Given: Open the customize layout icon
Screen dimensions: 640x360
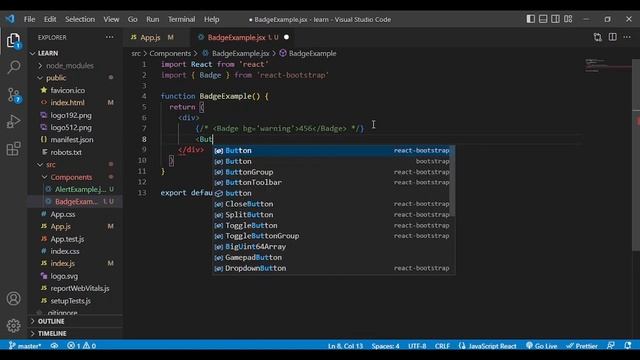Looking at the screenshot, I should point(568,19).
